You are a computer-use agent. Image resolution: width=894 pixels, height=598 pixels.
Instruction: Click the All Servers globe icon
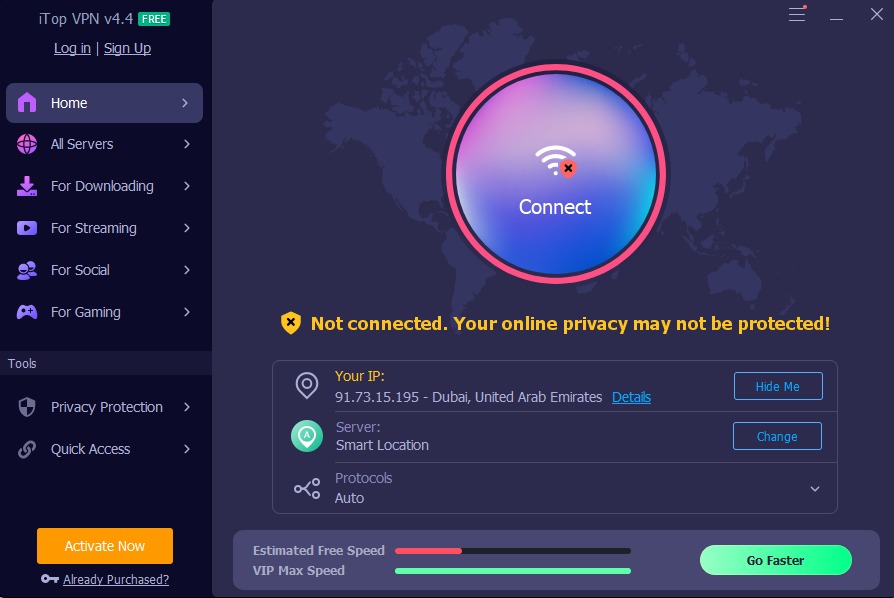click(27, 144)
